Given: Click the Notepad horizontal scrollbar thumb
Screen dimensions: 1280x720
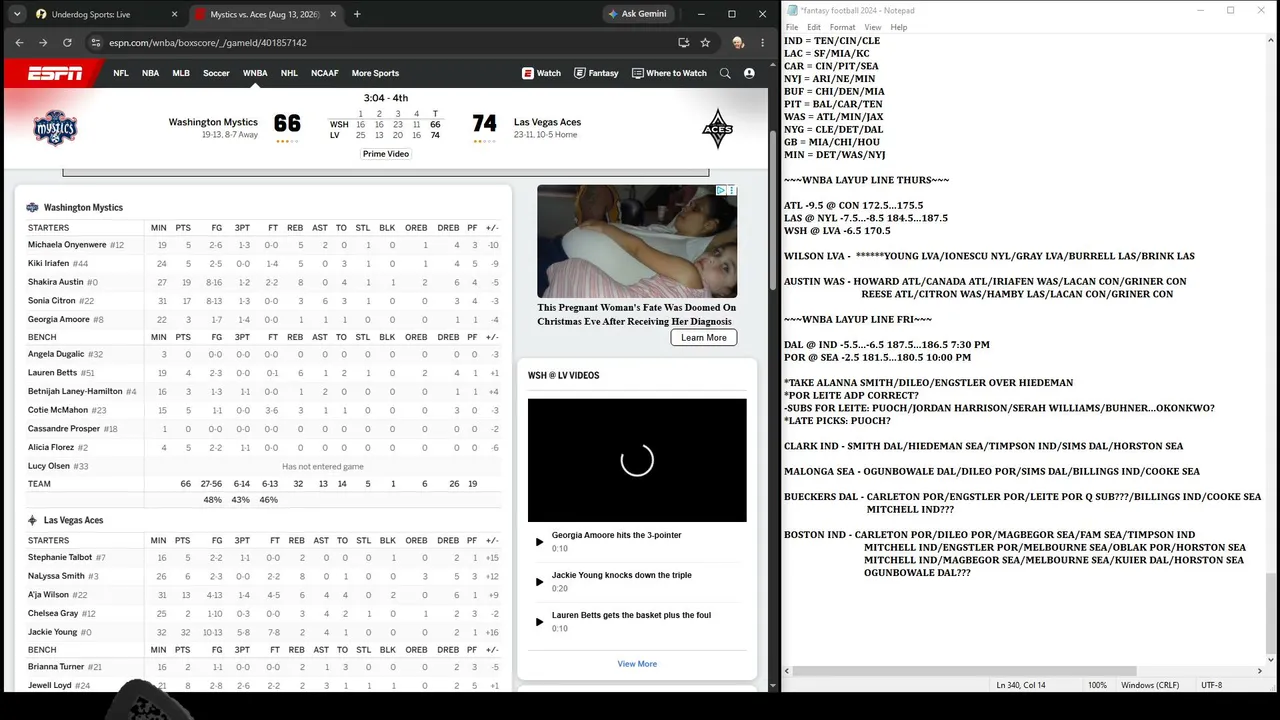Looking at the screenshot, I should click(965, 671).
